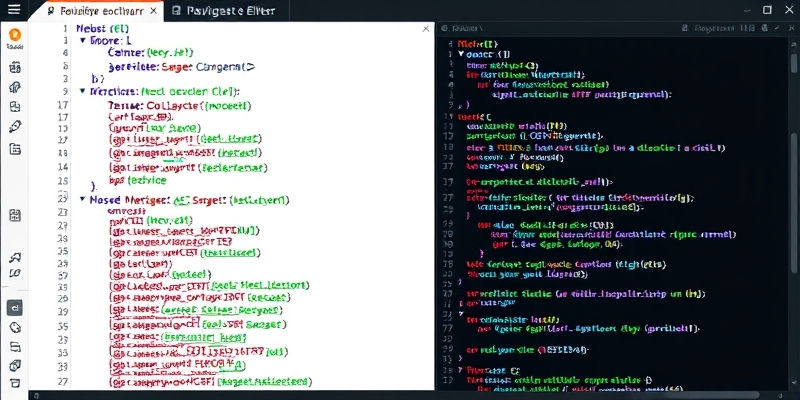Click the second sidebar icon below orange logo

pyautogui.click(x=15, y=87)
